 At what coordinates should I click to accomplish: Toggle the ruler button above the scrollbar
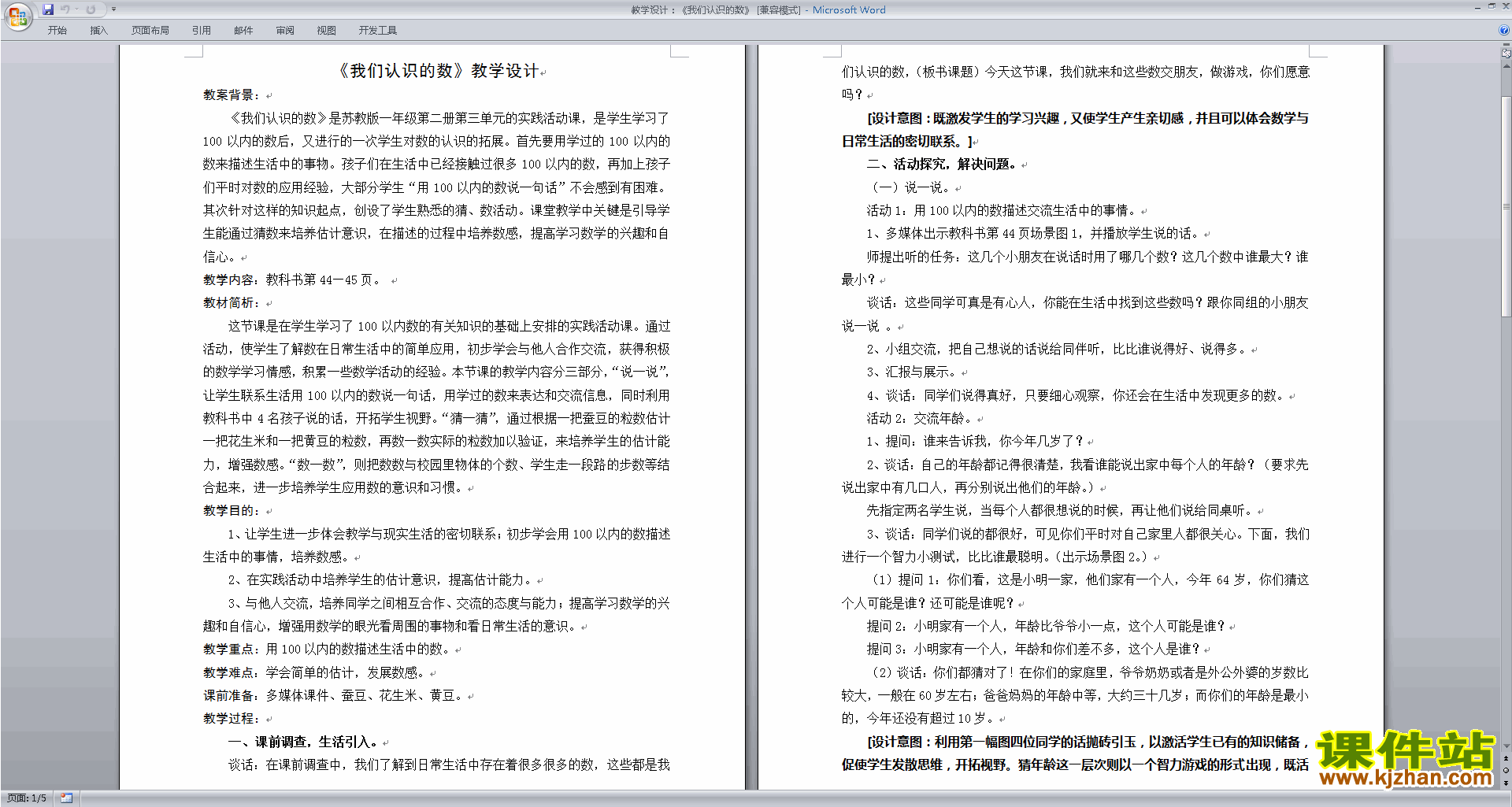(x=1506, y=54)
